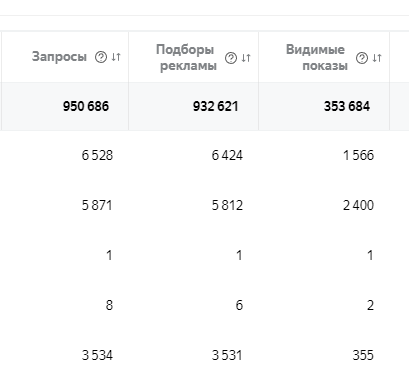The height and width of the screenshot is (387, 409).
Task: Open help tooltip for Видимые показы
Action: 362,58
